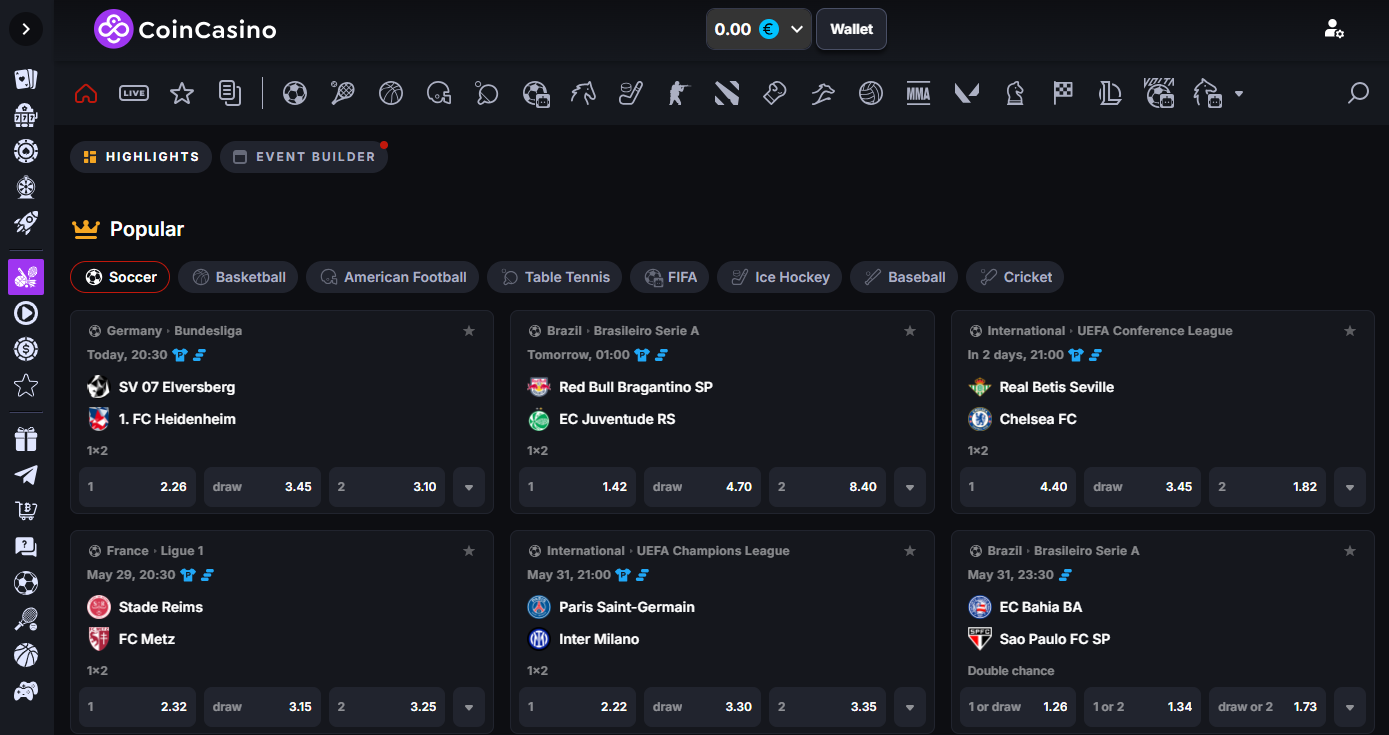Expand more markets for Red Bull Bragantino match
The image size is (1389, 735).
click(x=909, y=487)
